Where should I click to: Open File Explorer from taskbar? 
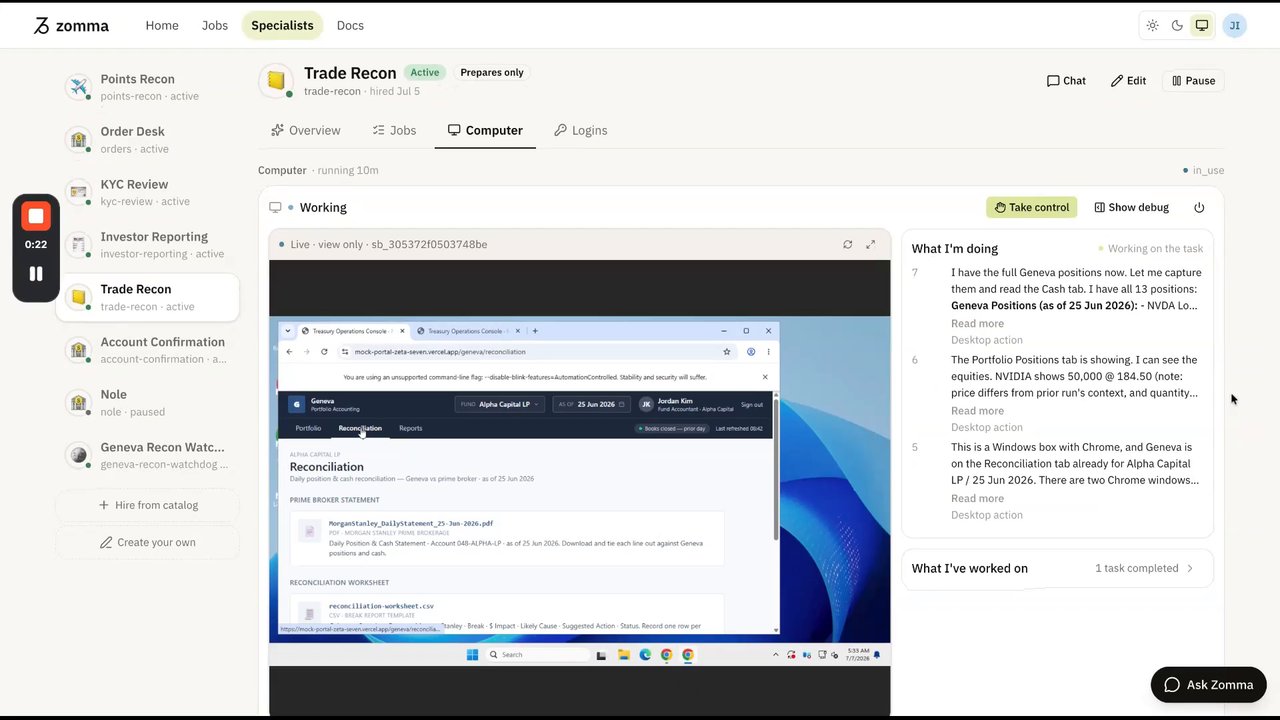623,655
